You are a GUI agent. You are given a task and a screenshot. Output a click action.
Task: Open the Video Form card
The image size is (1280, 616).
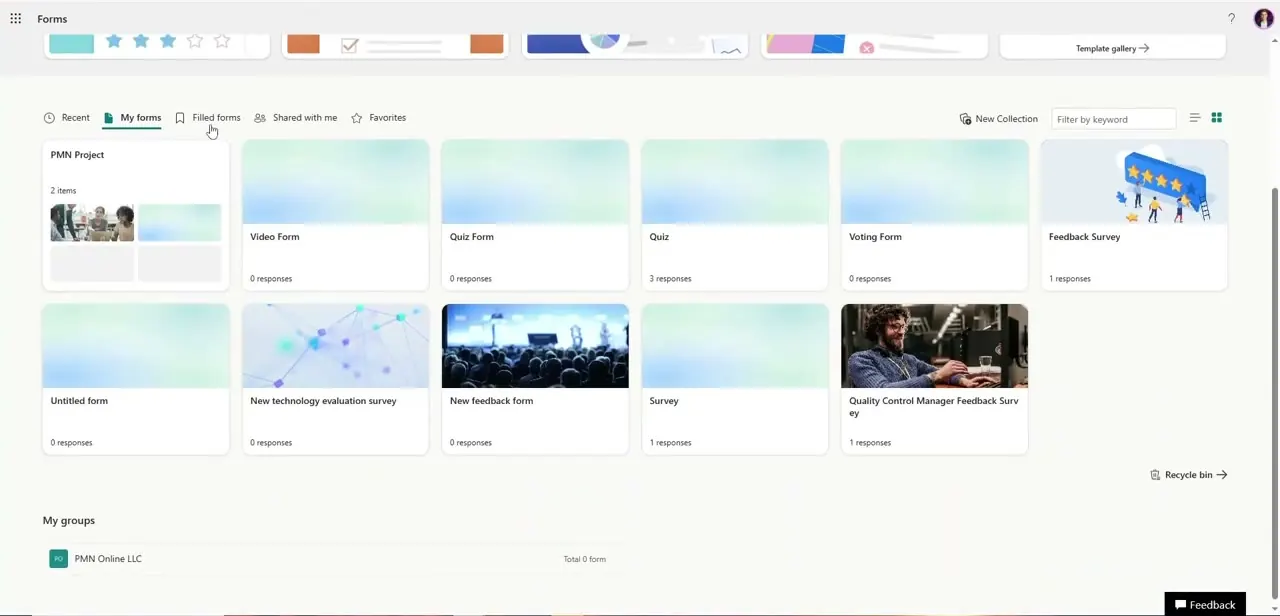335,216
